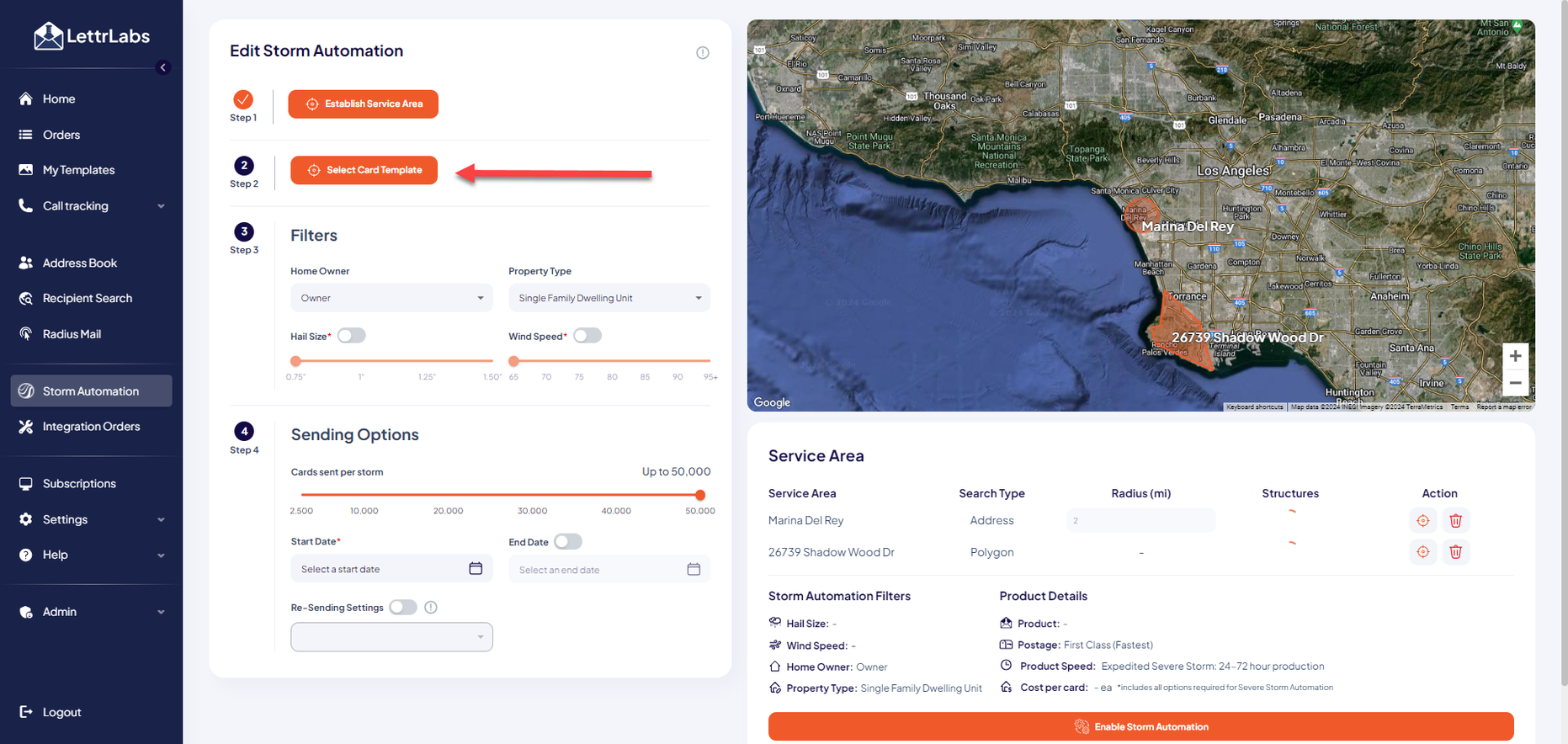Image resolution: width=1568 pixels, height=744 pixels.
Task: Locate Marina Del Rey with target icon
Action: pyautogui.click(x=1423, y=521)
